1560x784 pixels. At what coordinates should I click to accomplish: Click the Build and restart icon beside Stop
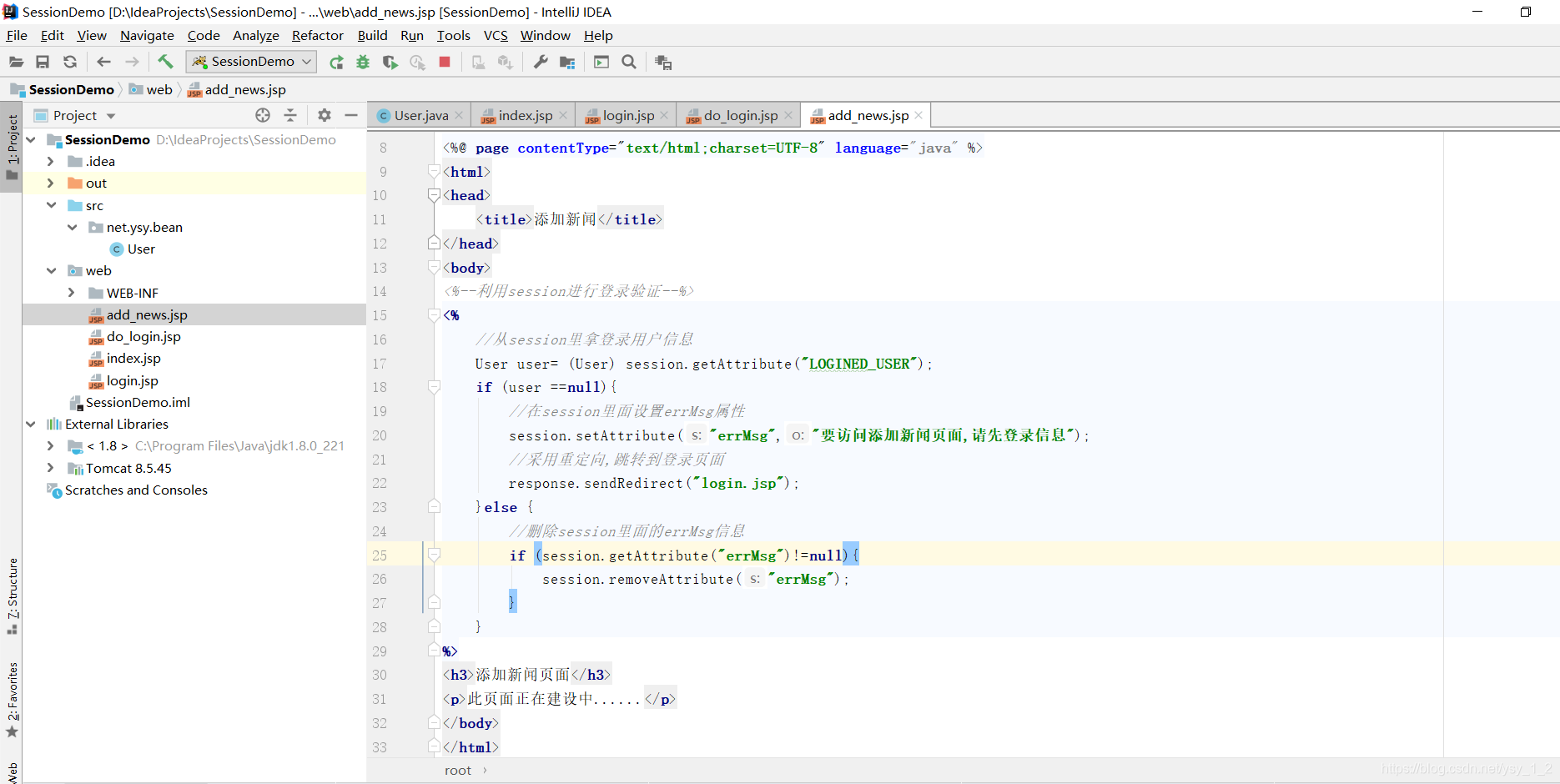[478, 63]
